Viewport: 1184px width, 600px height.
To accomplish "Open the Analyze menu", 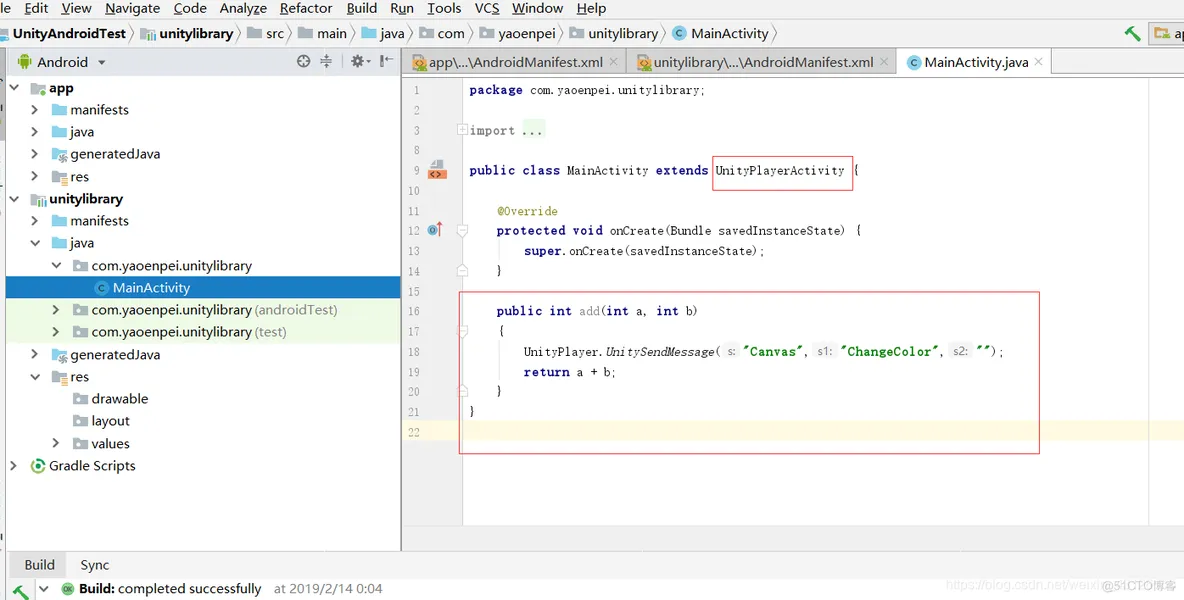I will coord(243,8).
